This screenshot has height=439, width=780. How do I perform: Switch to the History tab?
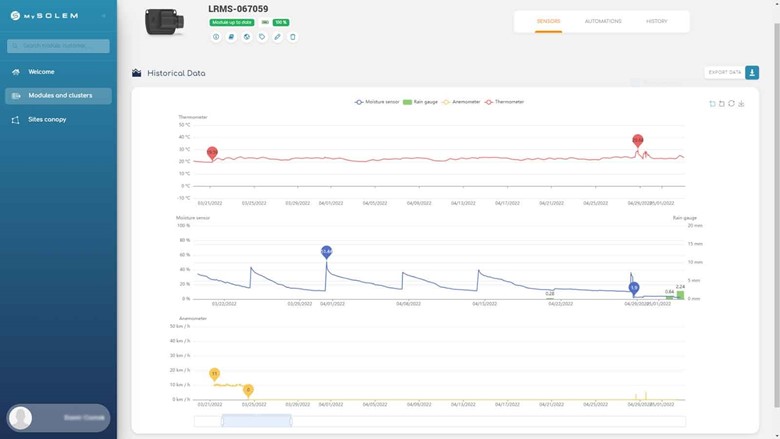pyautogui.click(x=656, y=21)
